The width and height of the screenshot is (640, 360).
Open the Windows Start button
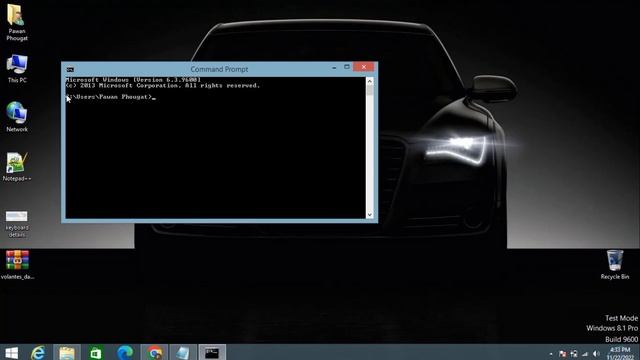[x=11, y=353]
